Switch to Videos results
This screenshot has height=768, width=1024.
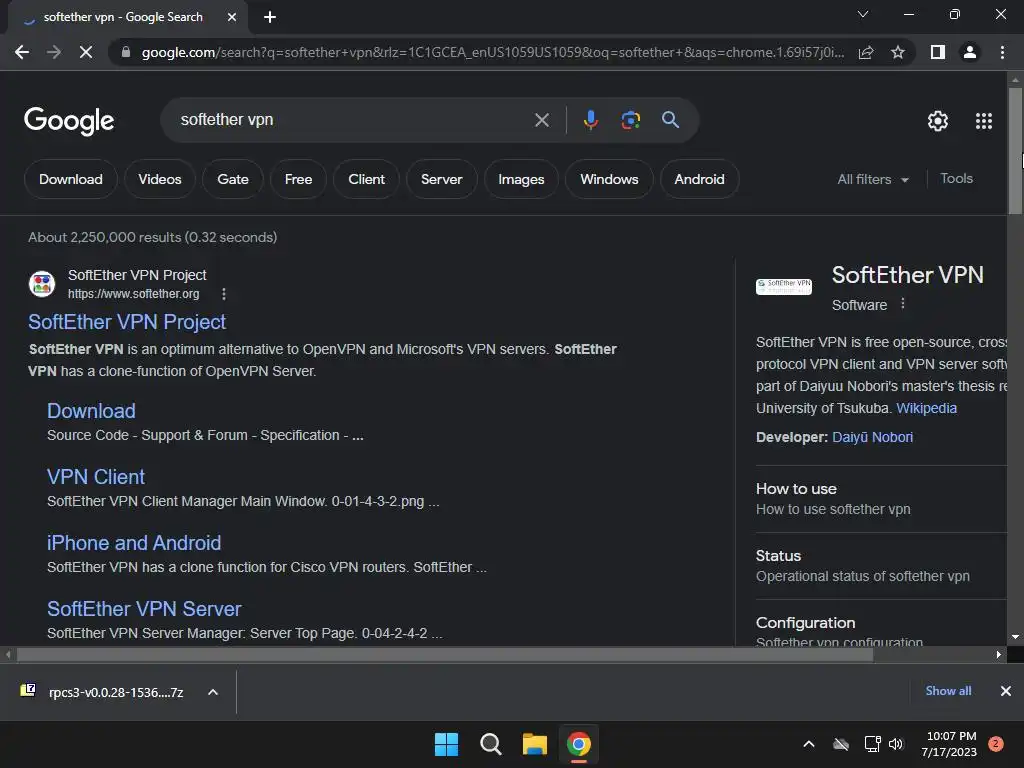[x=160, y=179]
